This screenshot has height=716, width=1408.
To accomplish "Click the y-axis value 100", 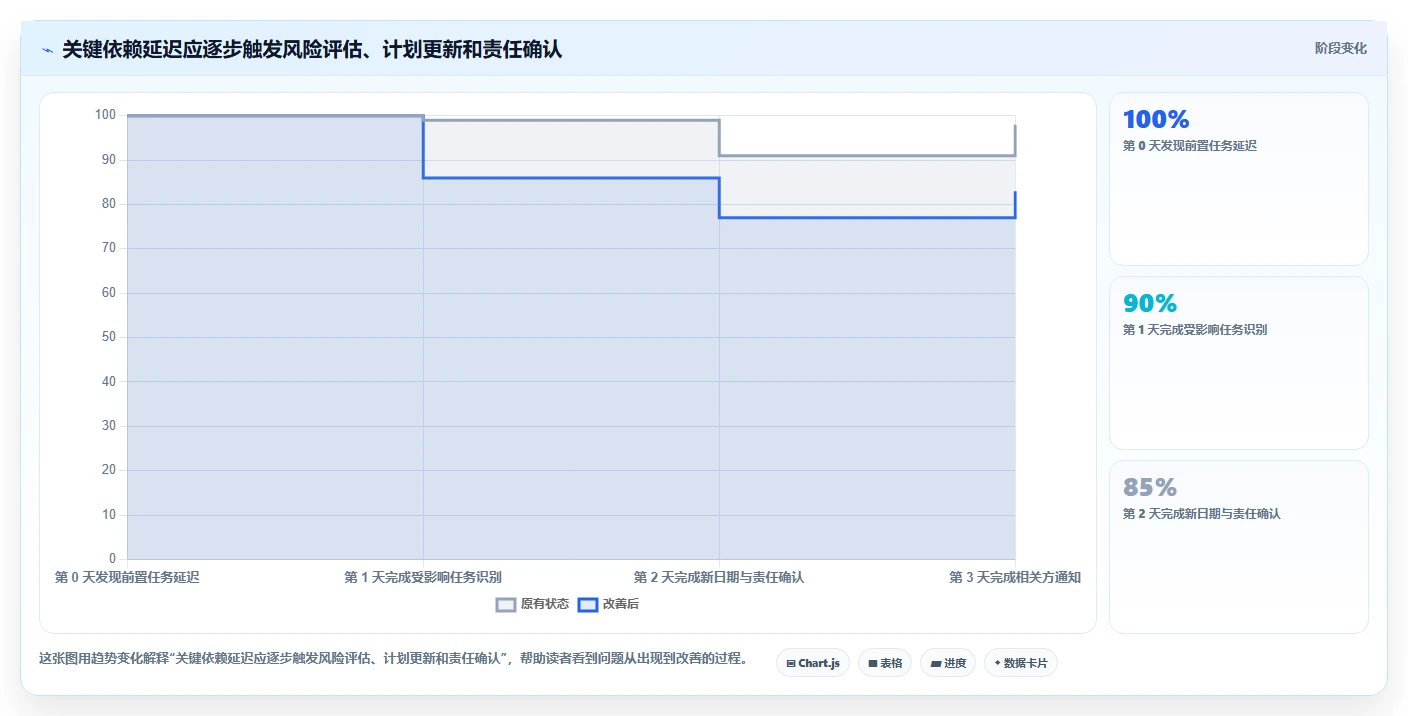I will pyautogui.click(x=106, y=115).
